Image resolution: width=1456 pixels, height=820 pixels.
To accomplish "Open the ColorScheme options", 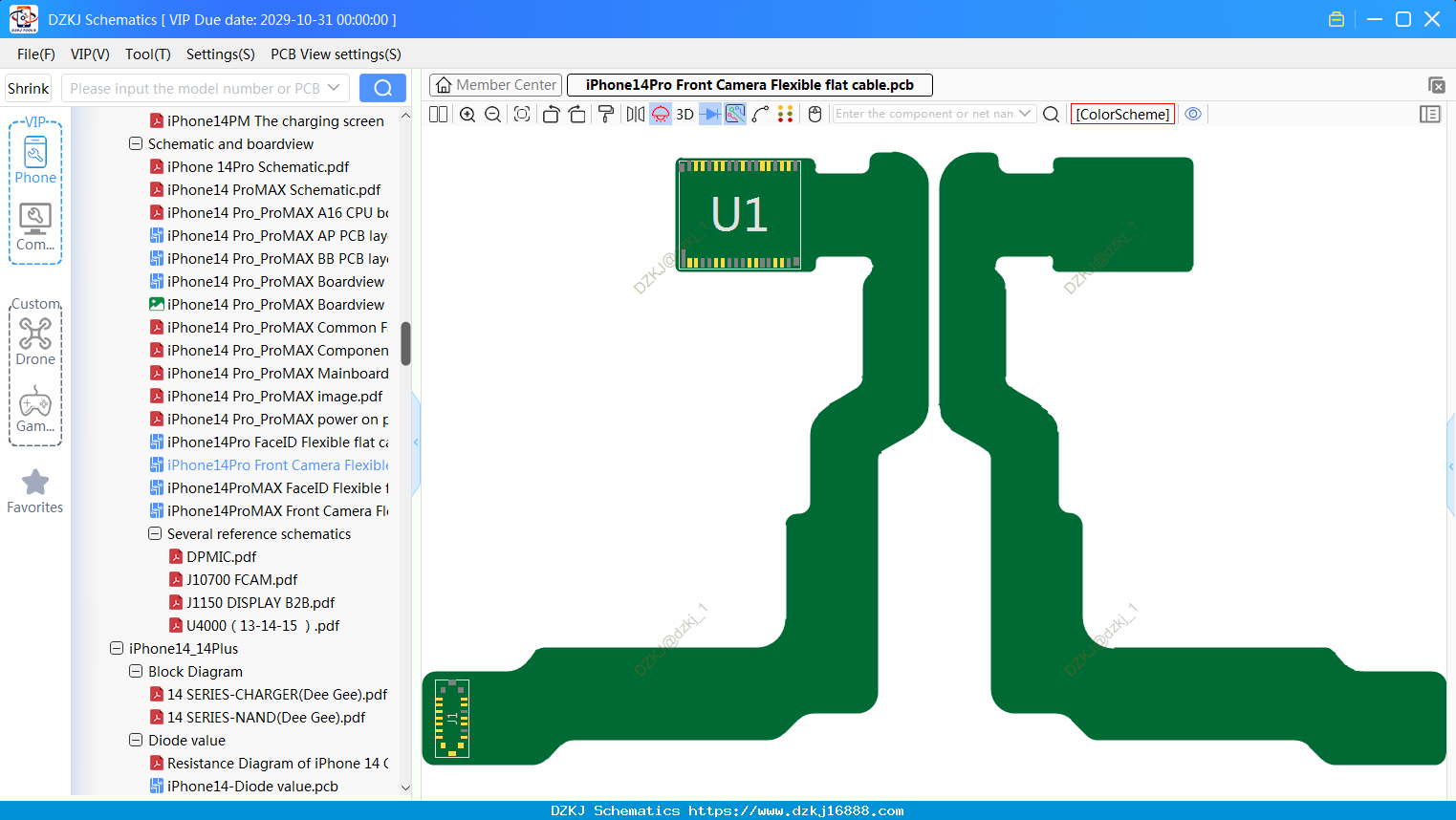I will pyautogui.click(x=1122, y=114).
